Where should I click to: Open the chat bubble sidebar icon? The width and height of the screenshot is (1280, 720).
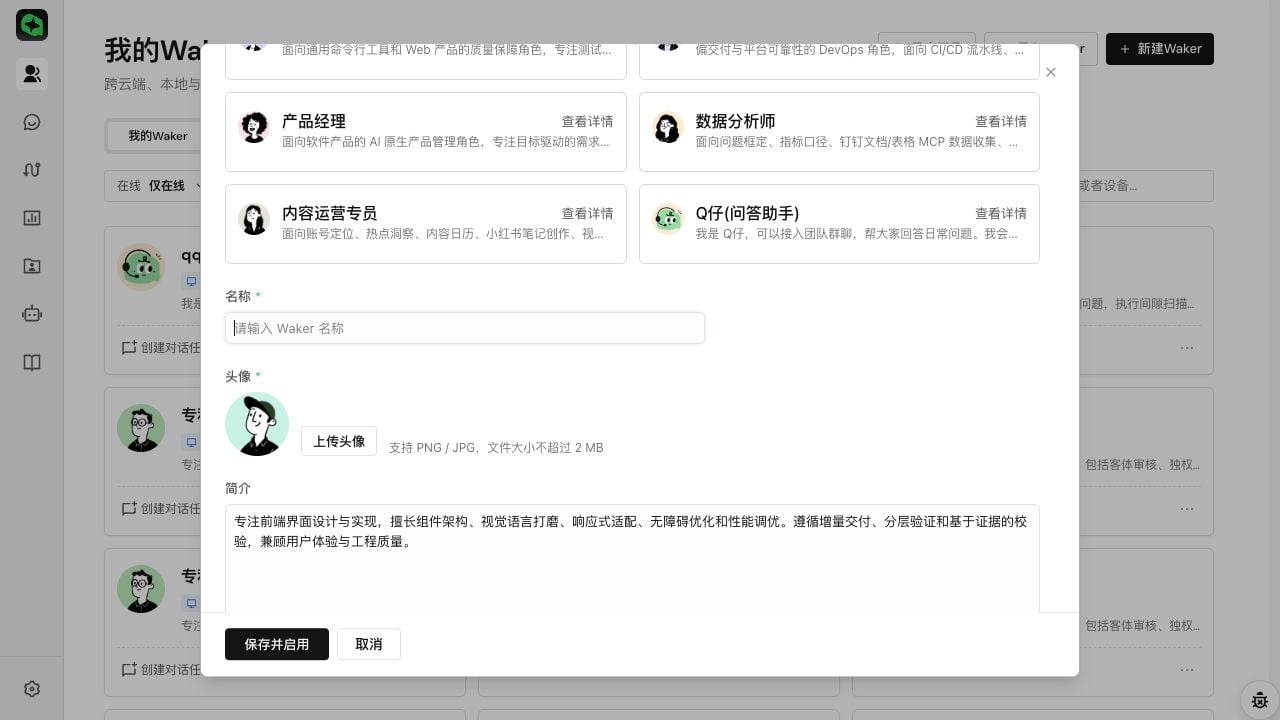click(32, 122)
